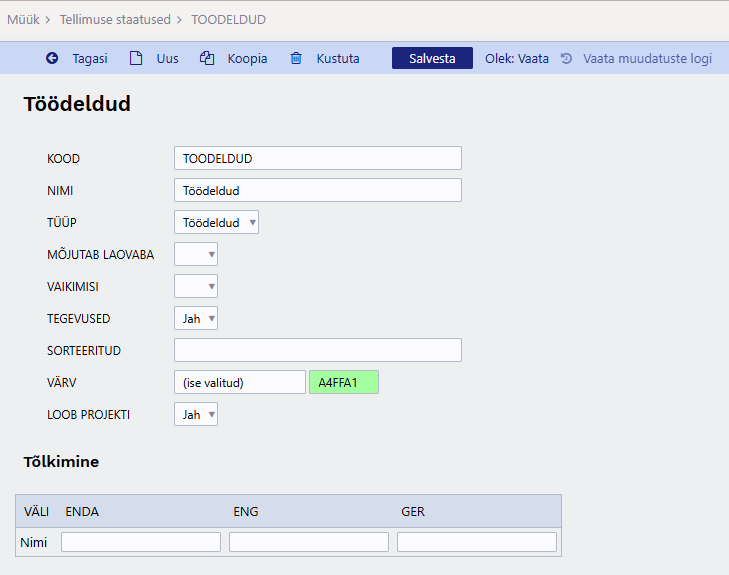Click the KOOD input field
This screenshot has width=729, height=575.
click(317, 158)
